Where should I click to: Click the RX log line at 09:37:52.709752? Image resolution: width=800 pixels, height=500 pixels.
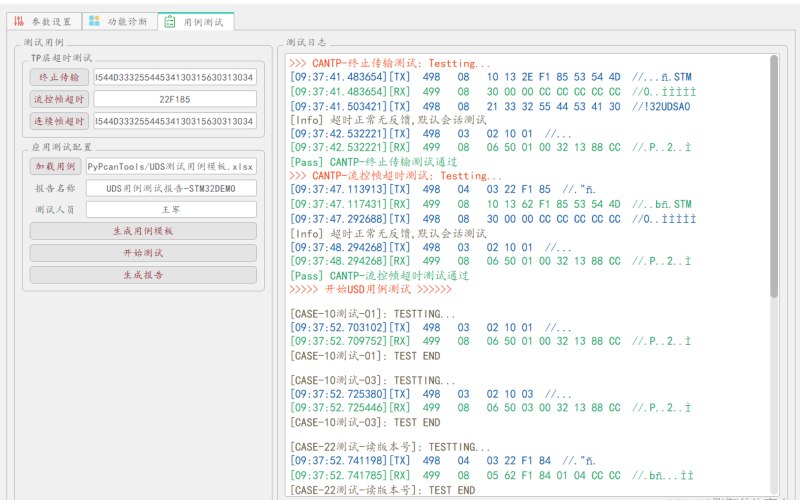point(490,341)
